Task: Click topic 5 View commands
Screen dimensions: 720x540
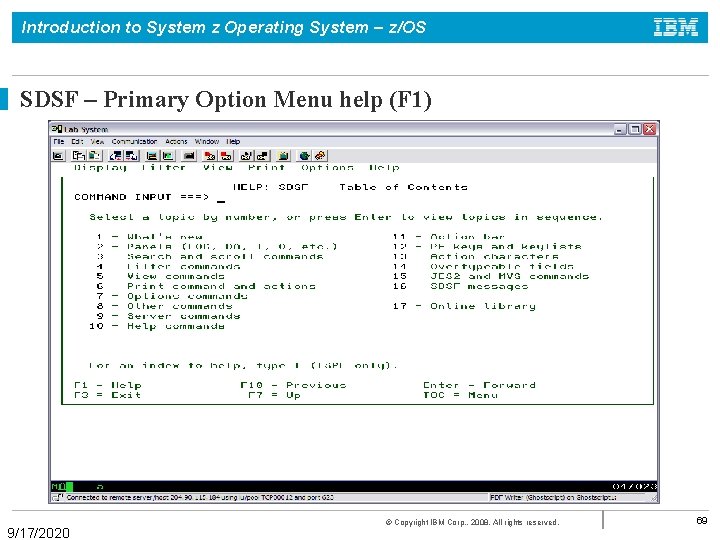Action: [x=160, y=276]
